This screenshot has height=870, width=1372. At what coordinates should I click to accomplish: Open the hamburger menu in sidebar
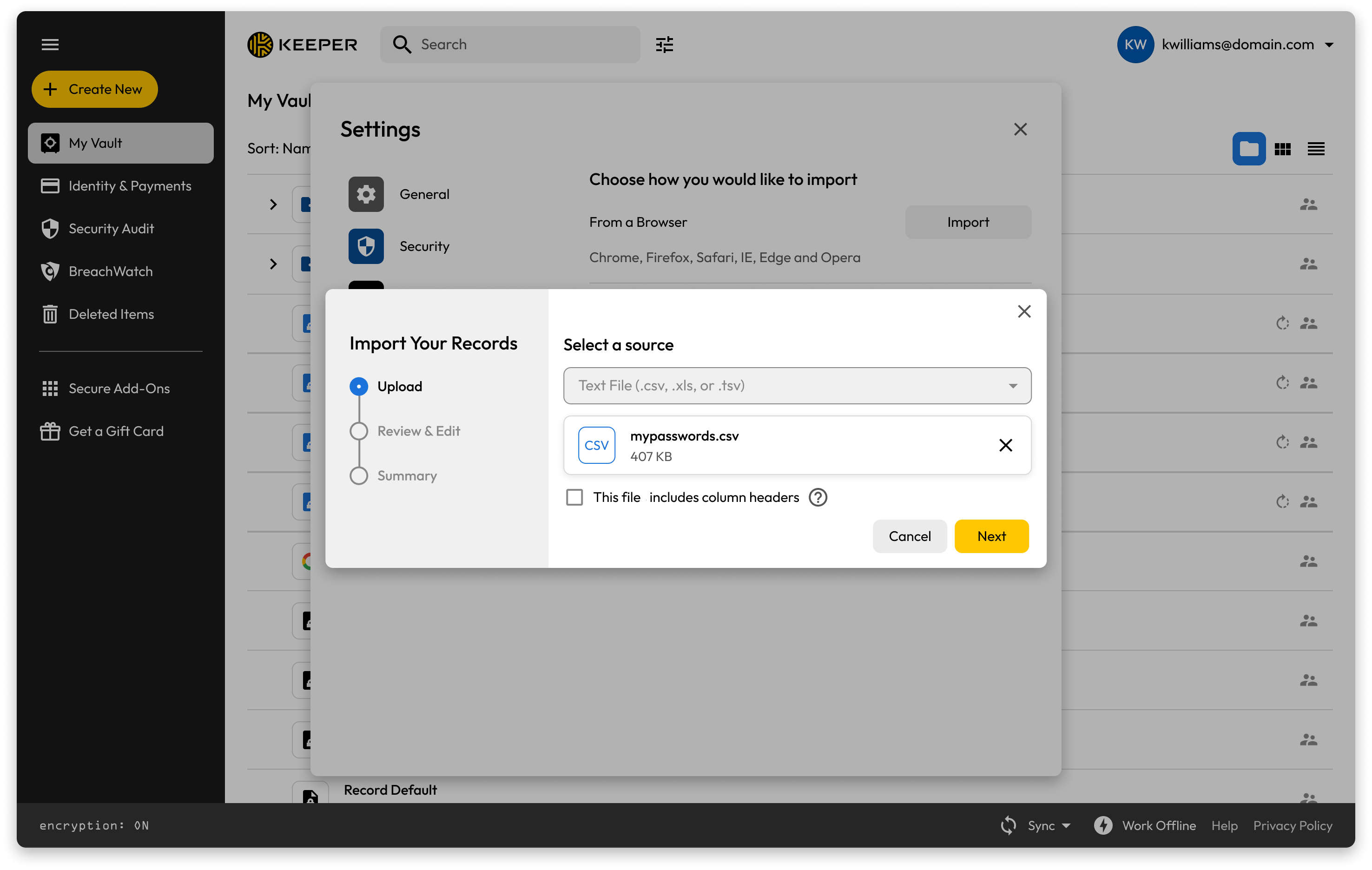[x=50, y=45]
